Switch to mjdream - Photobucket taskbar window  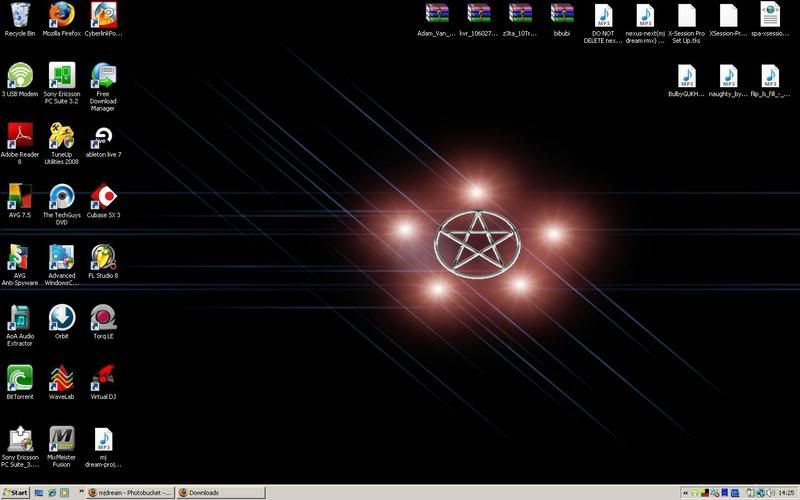tap(130, 492)
